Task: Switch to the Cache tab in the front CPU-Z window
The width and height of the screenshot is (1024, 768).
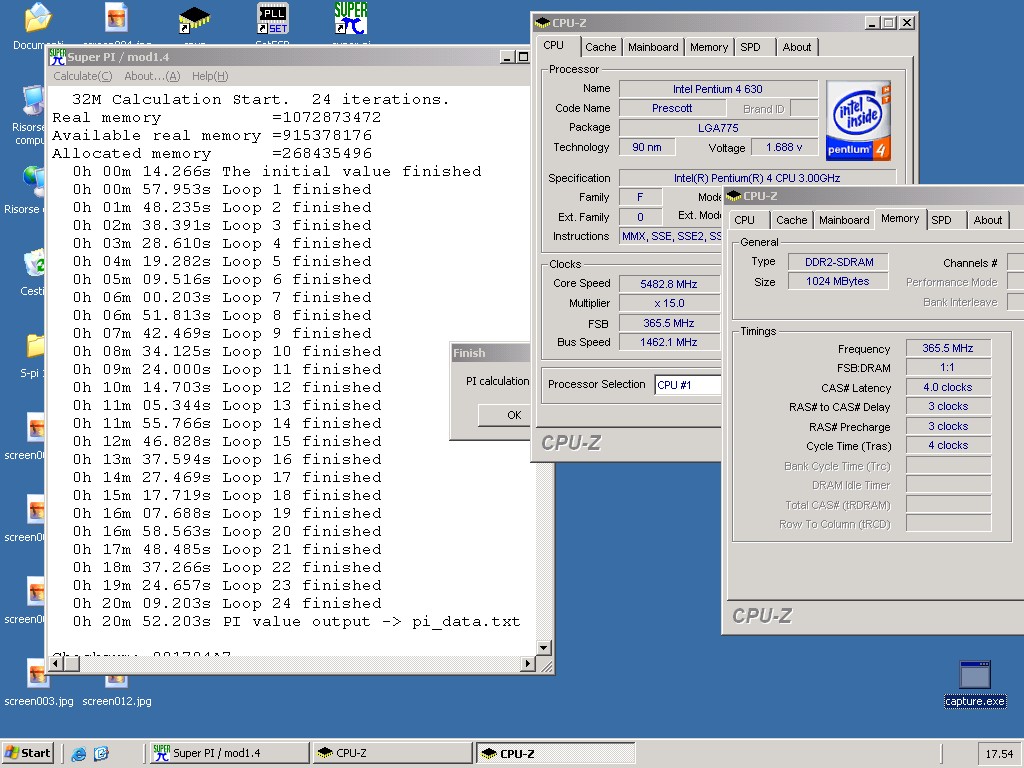Action: pyautogui.click(x=792, y=220)
